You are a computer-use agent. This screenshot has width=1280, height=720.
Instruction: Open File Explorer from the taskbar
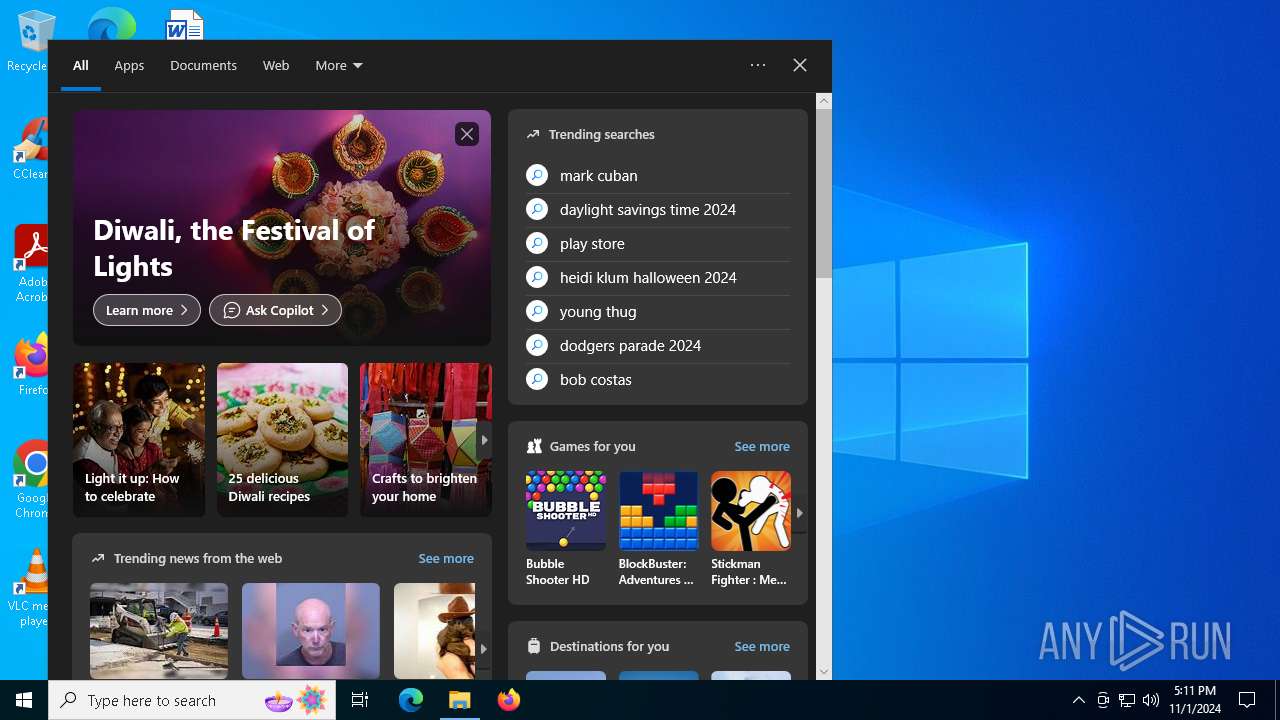click(x=460, y=700)
